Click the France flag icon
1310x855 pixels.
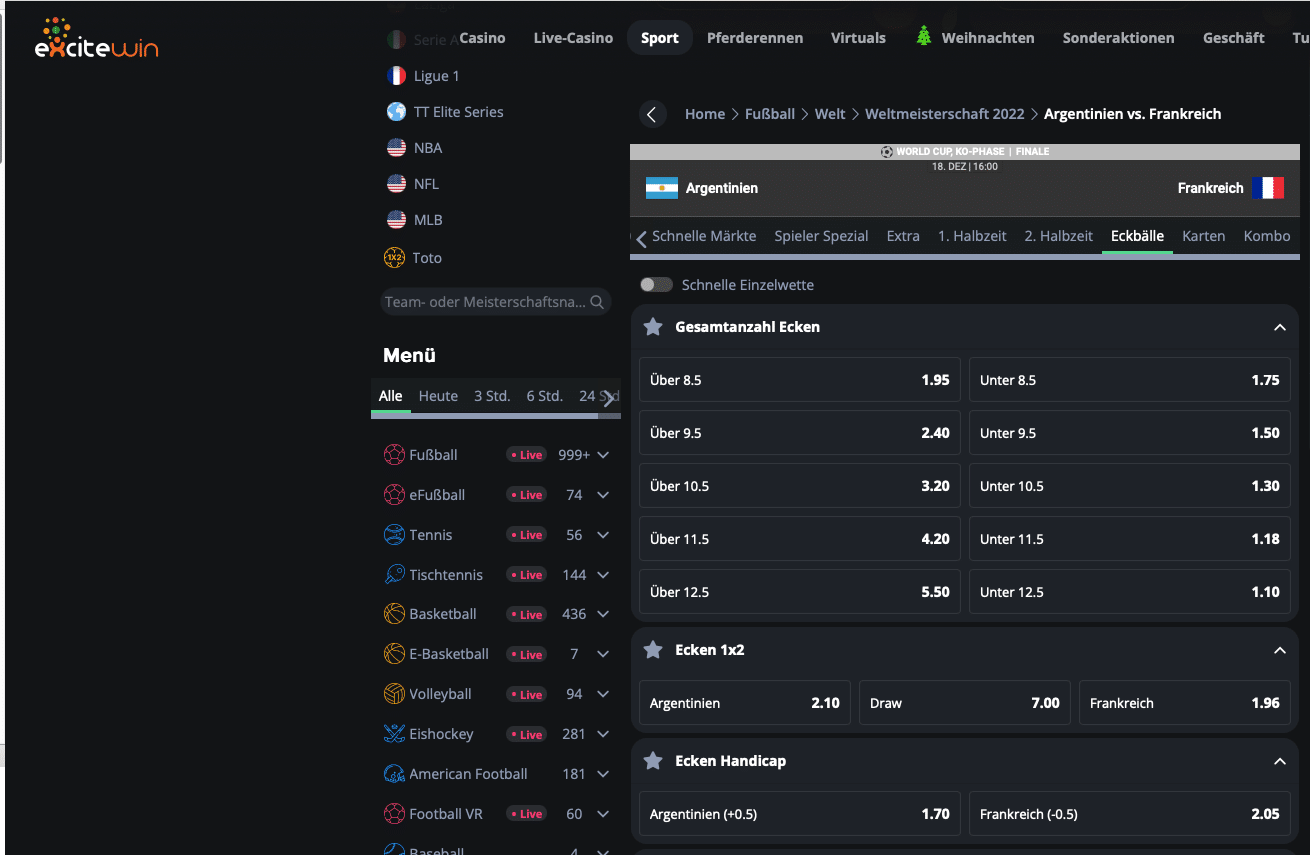(x=1268, y=188)
